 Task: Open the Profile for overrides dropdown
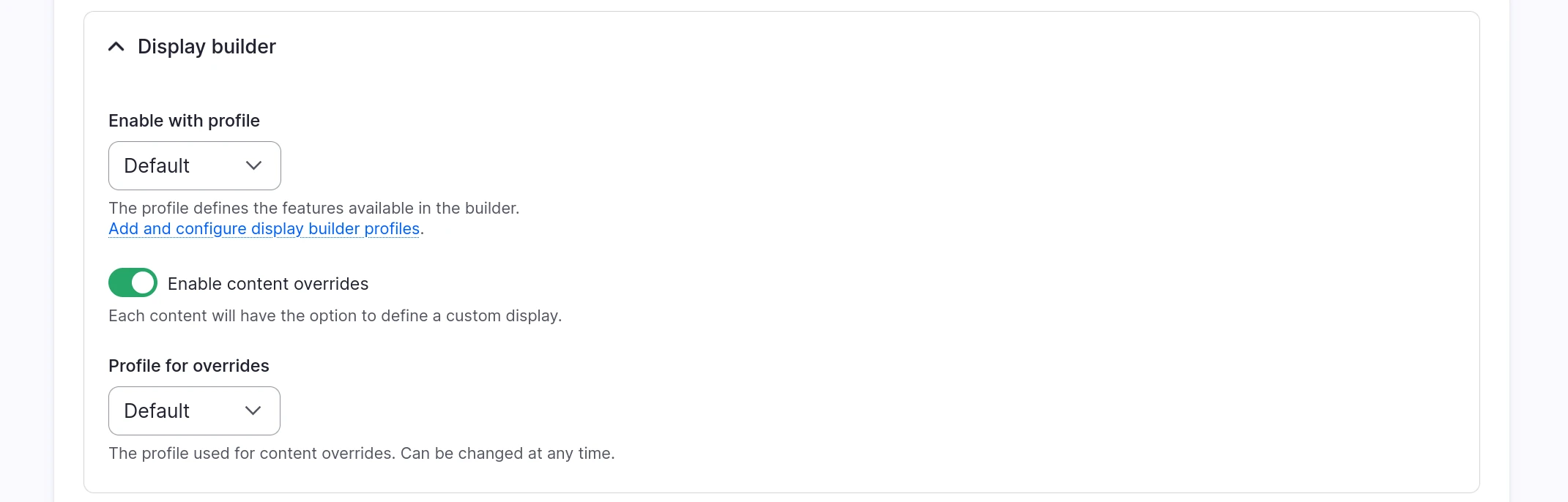(x=194, y=411)
